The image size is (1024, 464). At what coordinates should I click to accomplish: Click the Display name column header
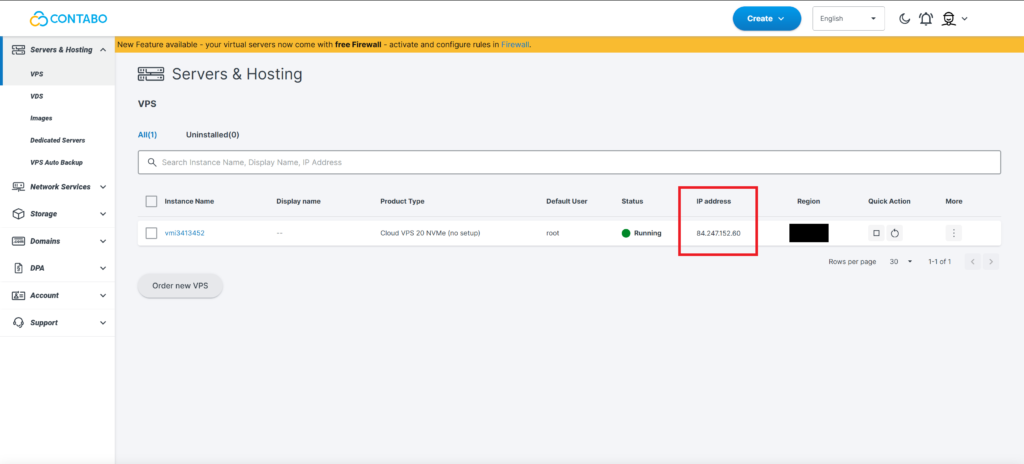click(298, 201)
